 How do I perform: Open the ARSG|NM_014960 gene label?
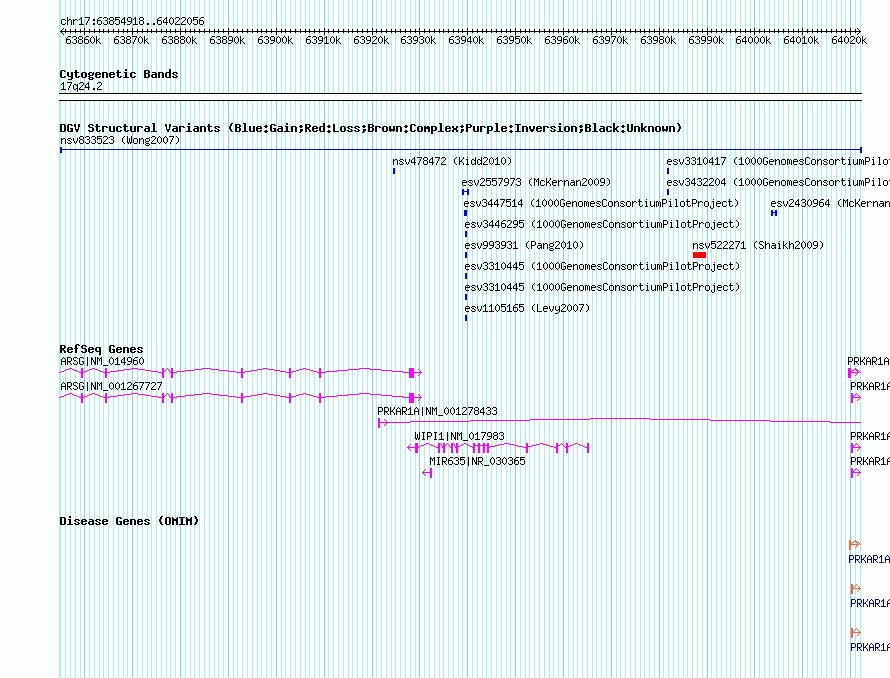point(102,361)
